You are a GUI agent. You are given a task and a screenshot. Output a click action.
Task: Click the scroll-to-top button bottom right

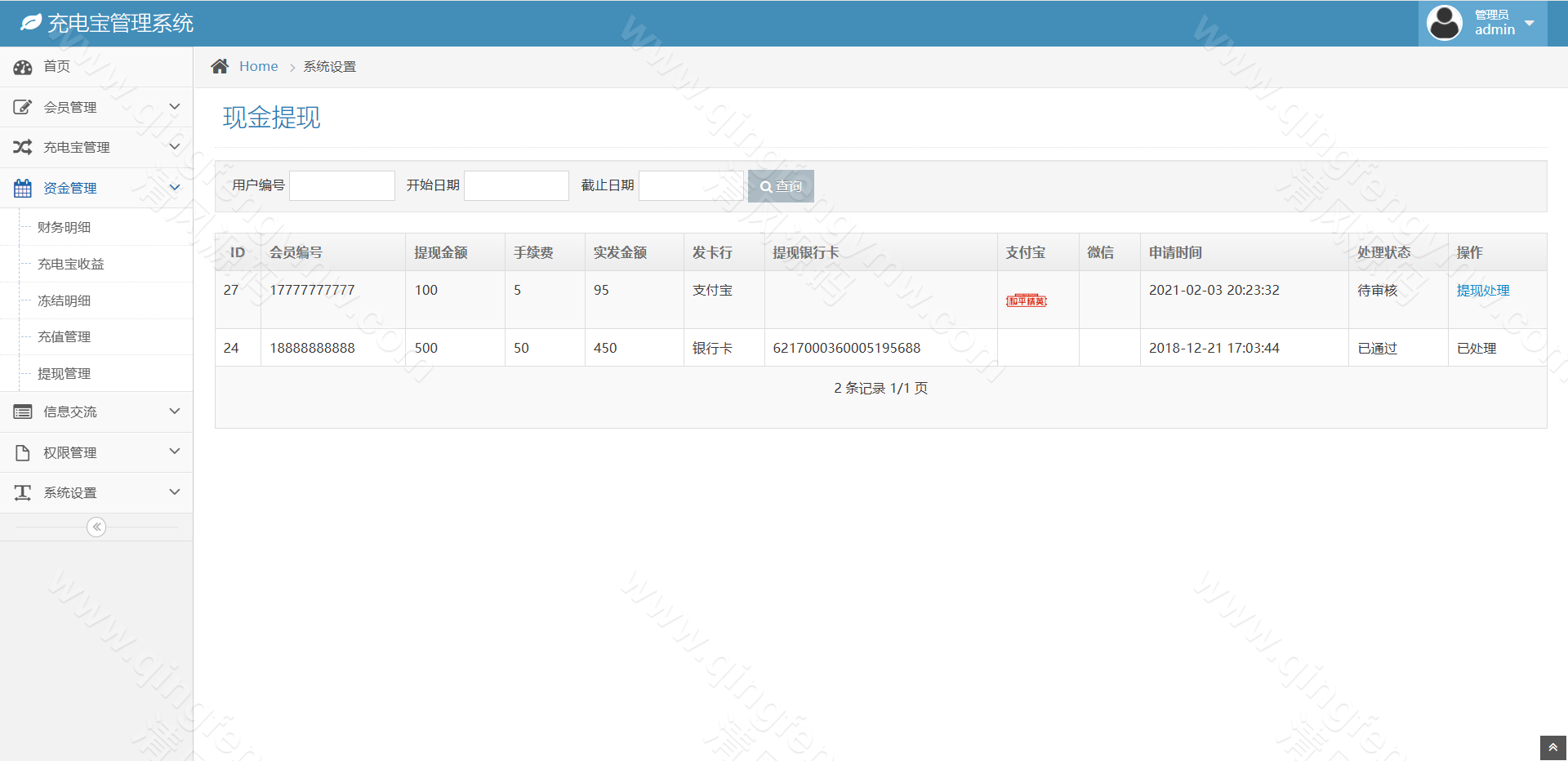point(1552,748)
